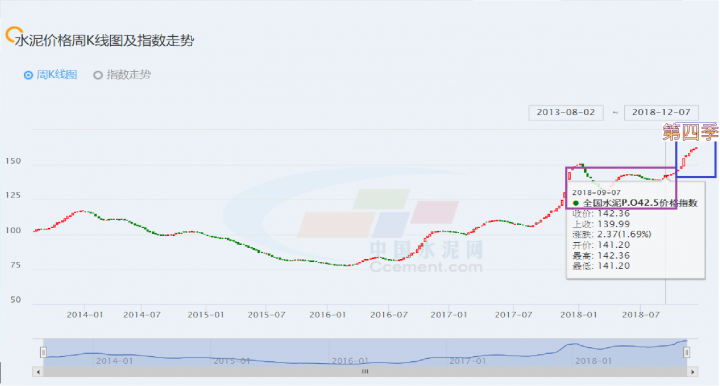Click the tooltip date 2018-09-07

click(x=596, y=193)
